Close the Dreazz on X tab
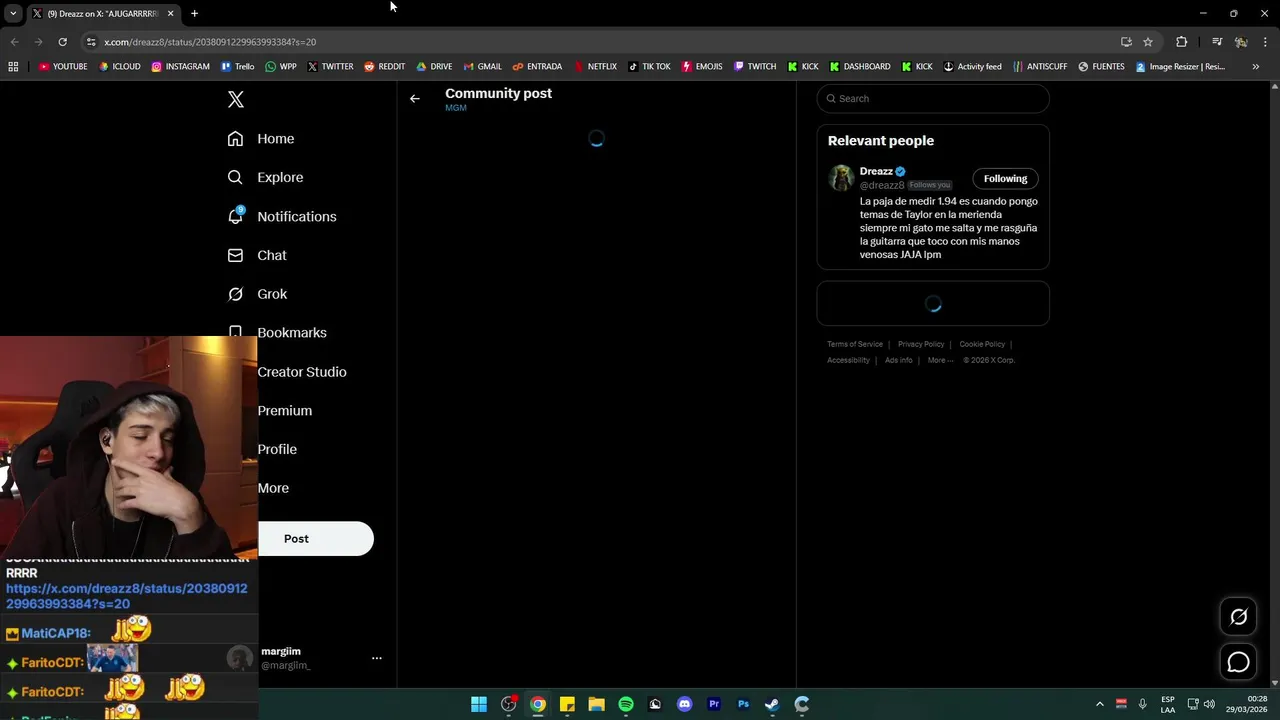The width and height of the screenshot is (1280, 720). 170,14
